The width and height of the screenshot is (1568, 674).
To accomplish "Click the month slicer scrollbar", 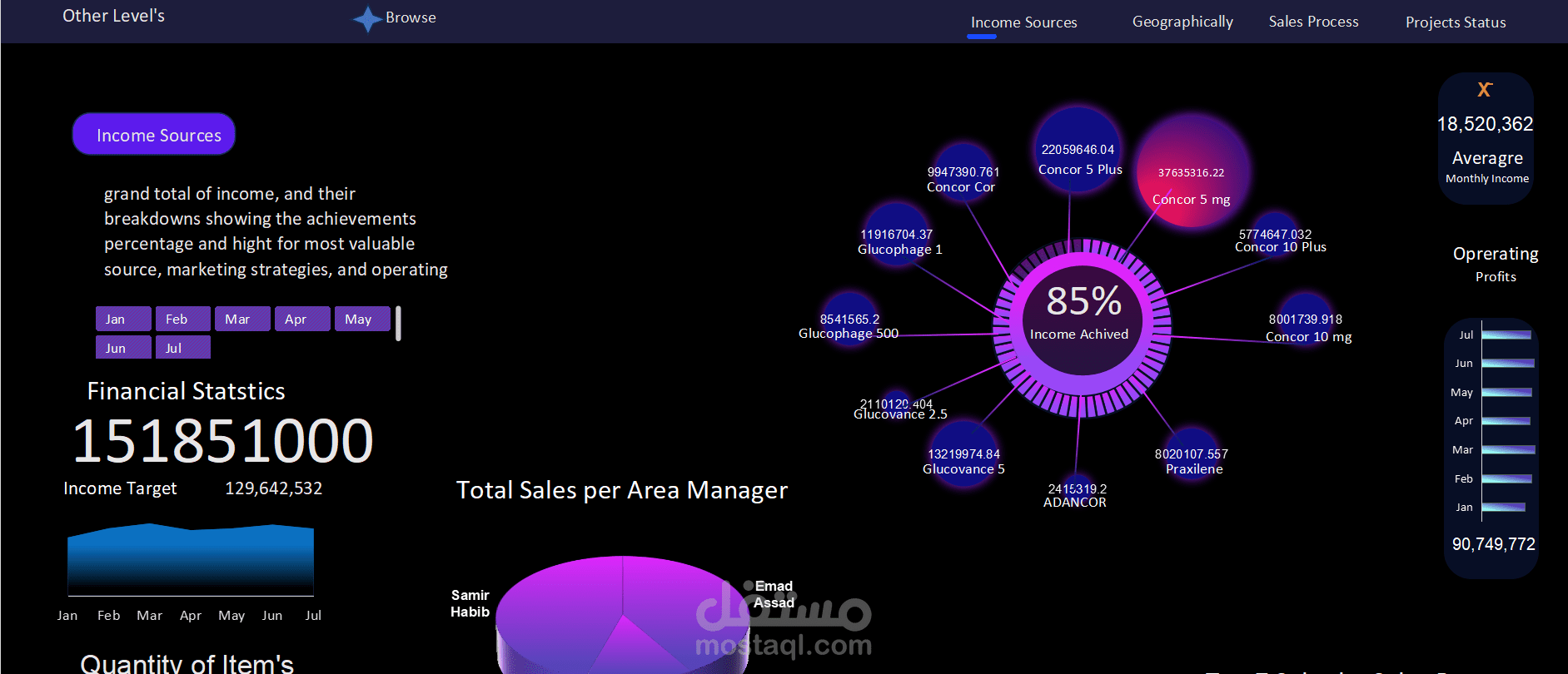I will coord(398,324).
